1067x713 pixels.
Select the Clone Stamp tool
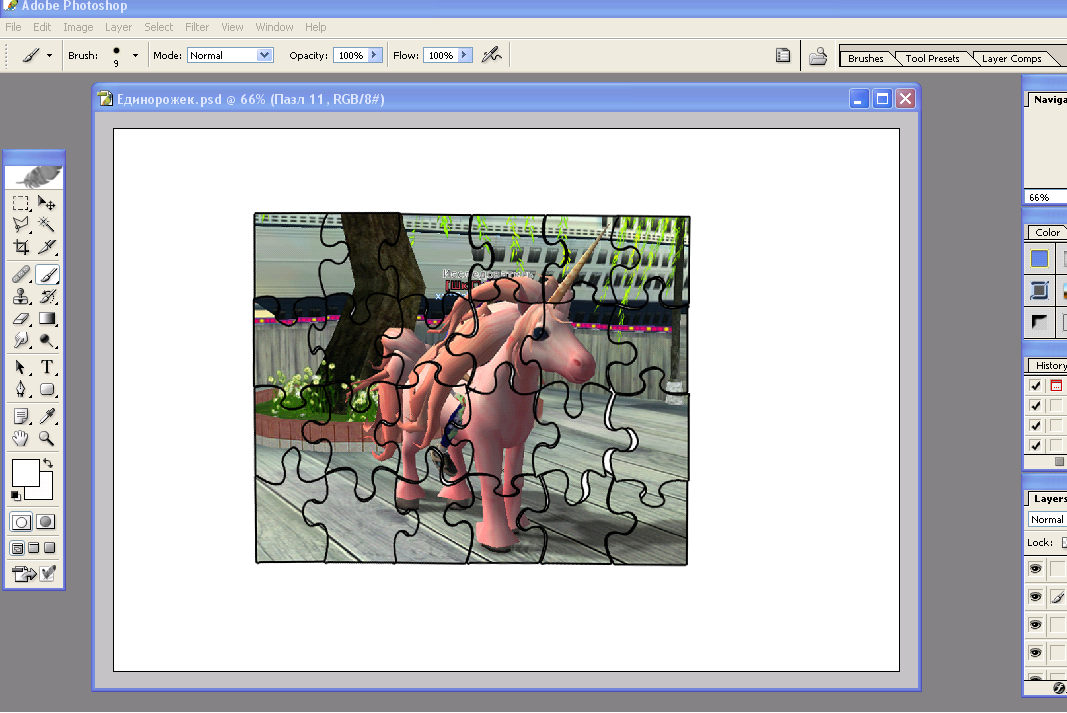(21, 296)
